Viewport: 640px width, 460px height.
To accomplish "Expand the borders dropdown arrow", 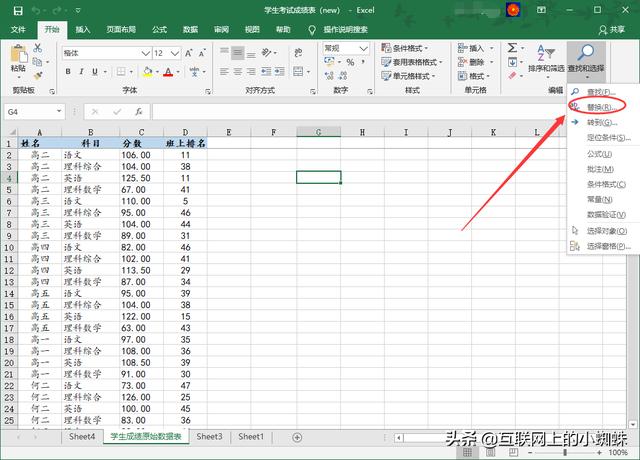I will click(x=131, y=72).
